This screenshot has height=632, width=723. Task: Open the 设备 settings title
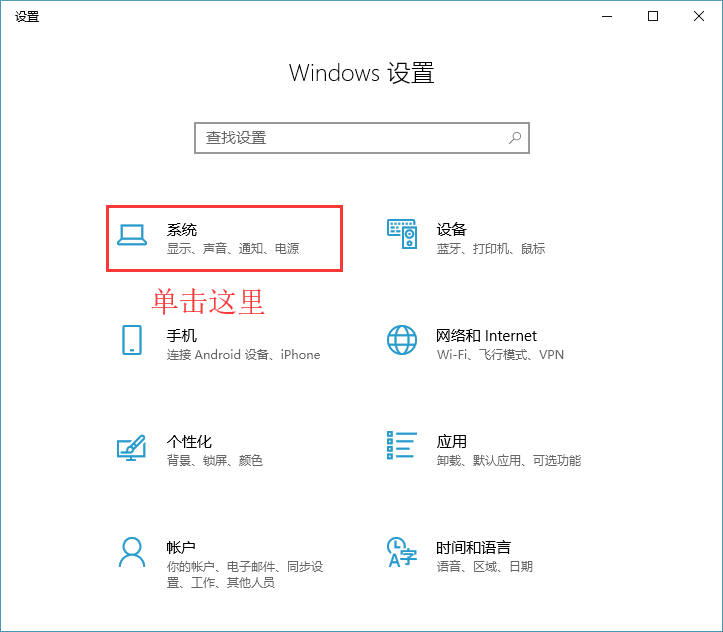pyautogui.click(x=452, y=229)
